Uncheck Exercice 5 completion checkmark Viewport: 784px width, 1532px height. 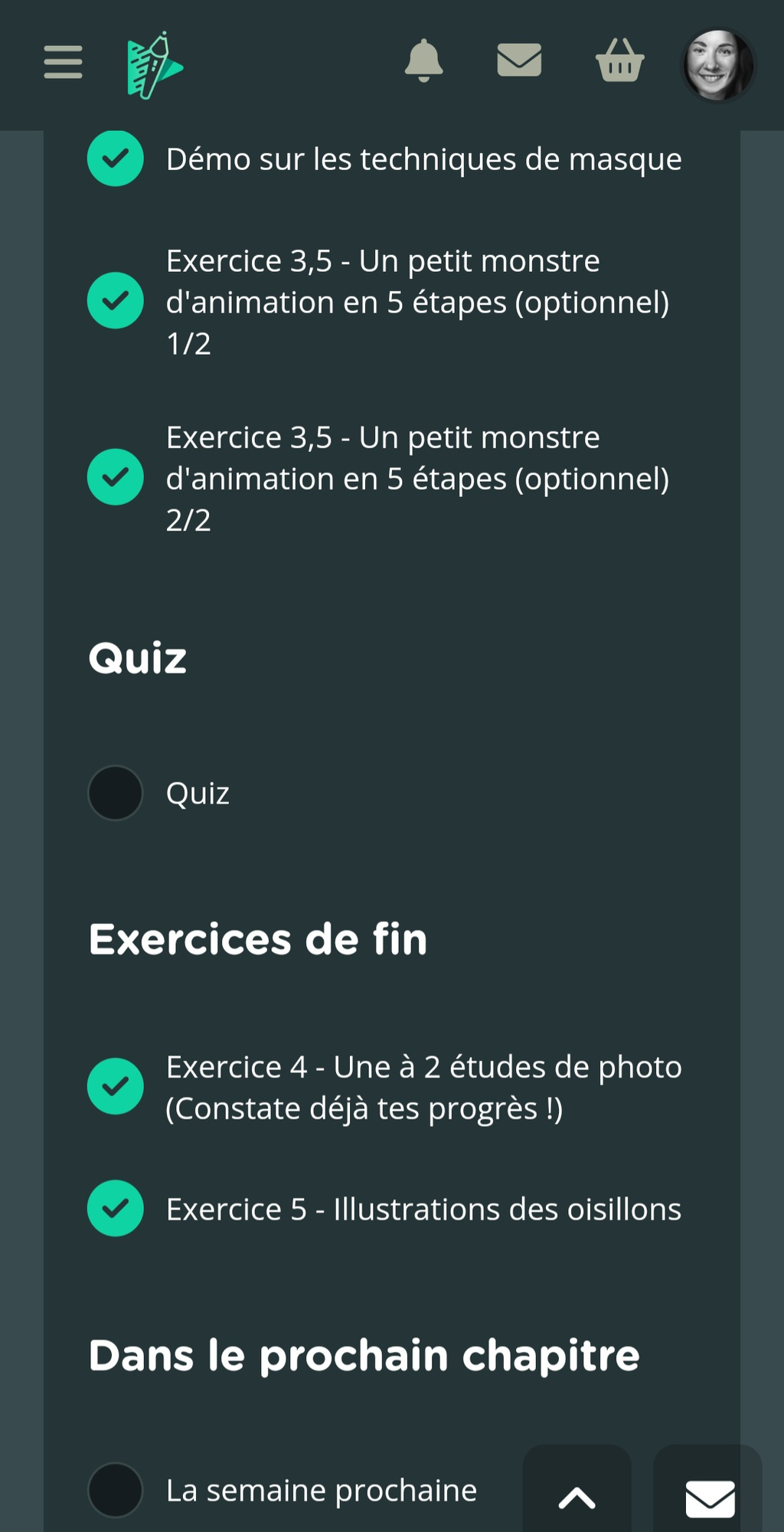[116, 1209]
